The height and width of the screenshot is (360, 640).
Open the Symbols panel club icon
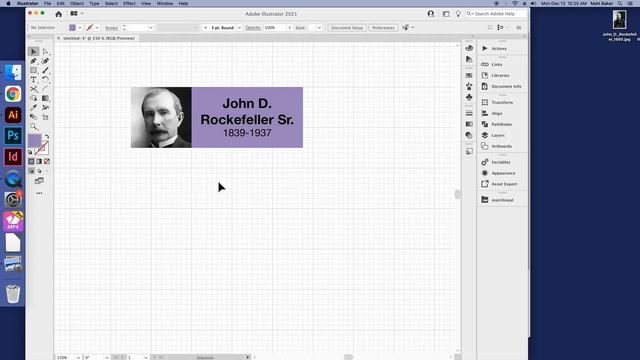point(469,97)
